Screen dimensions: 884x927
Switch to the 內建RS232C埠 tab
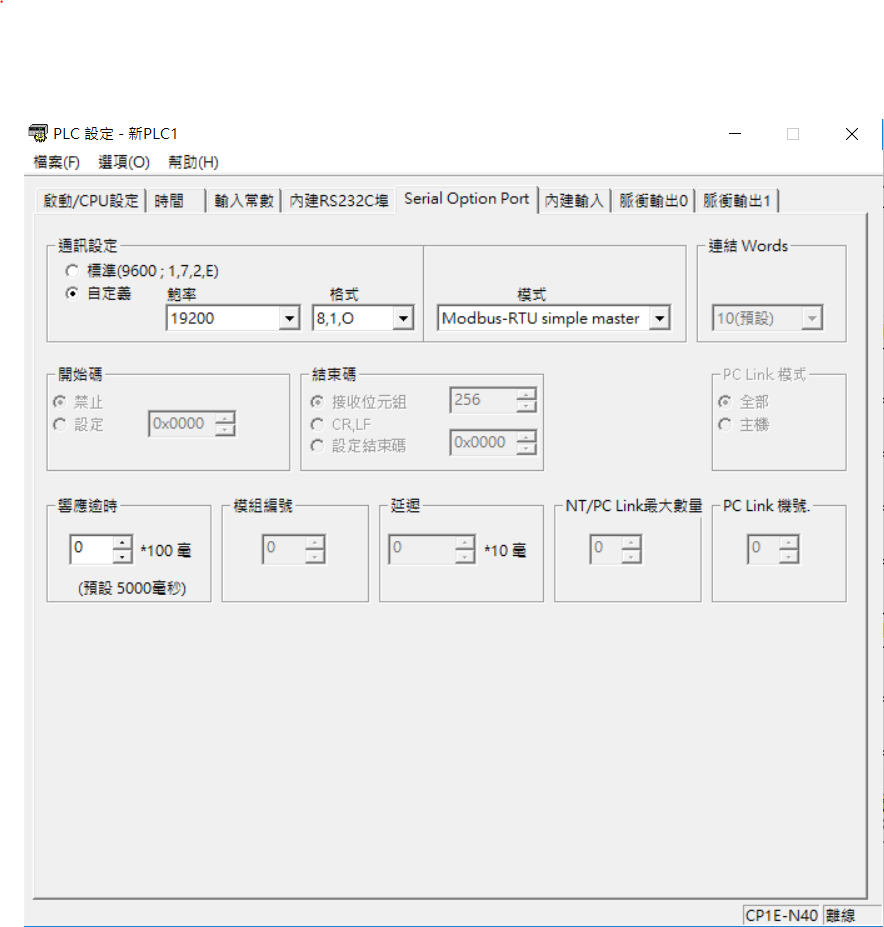(x=338, y=201)
